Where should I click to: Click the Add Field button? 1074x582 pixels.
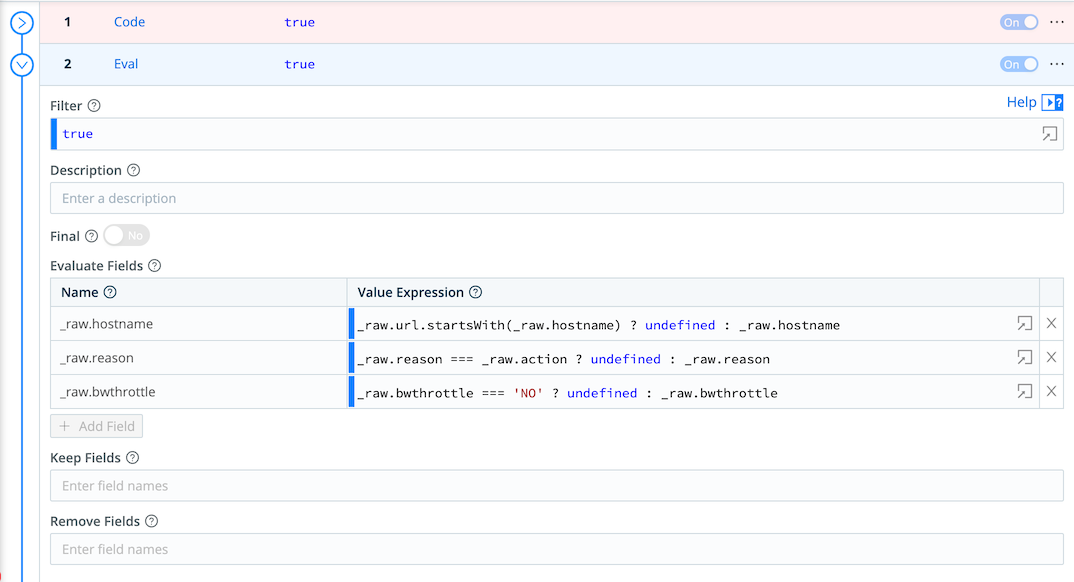pyautogui.click(x=97, y=426)
